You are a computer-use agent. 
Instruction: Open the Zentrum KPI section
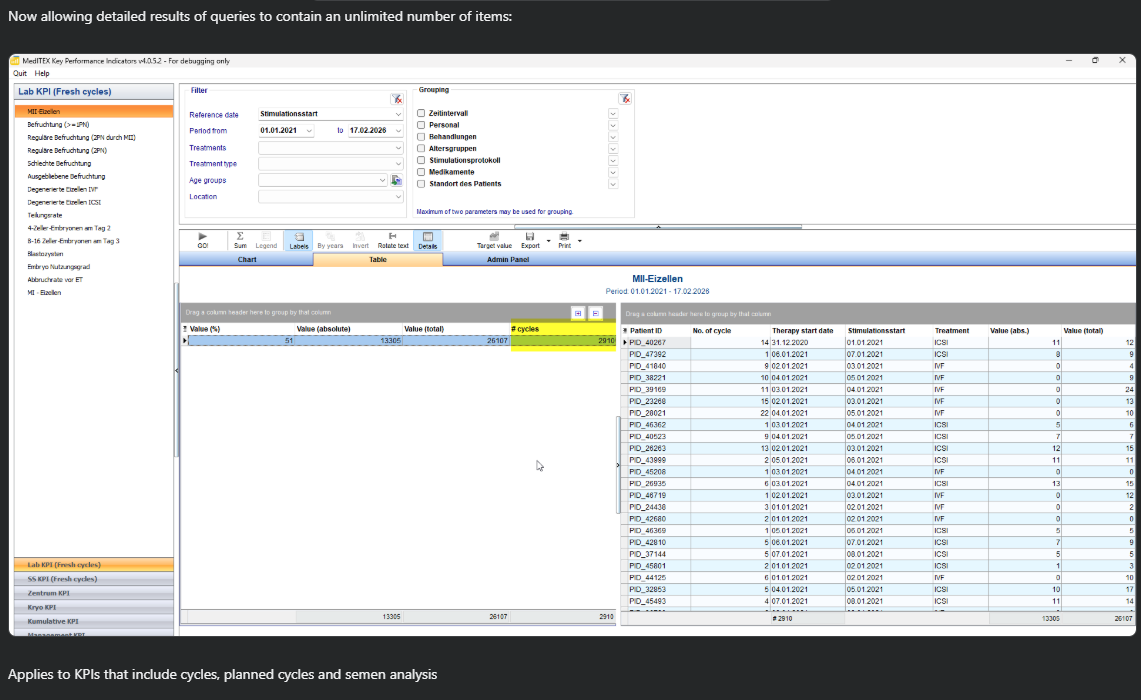(x=94, y=593)
